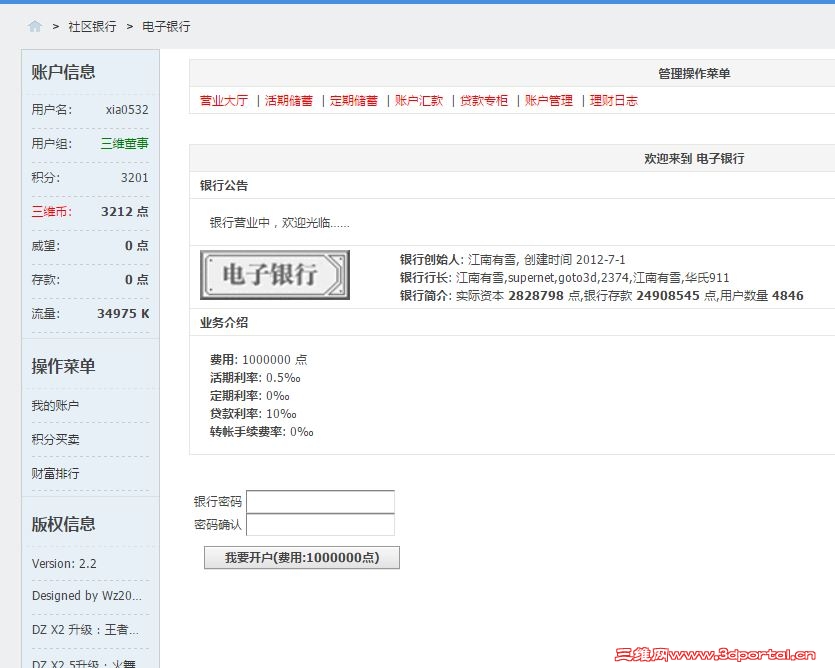835x668 pixels.
Task: Click the 银行行长 line
Action: point(564,278)
